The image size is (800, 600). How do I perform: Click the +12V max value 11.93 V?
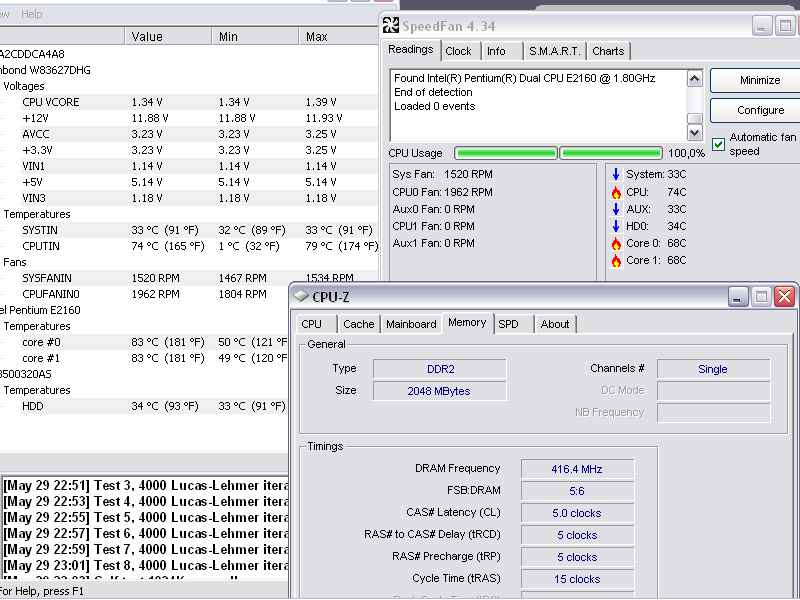[x=324, y=118]
